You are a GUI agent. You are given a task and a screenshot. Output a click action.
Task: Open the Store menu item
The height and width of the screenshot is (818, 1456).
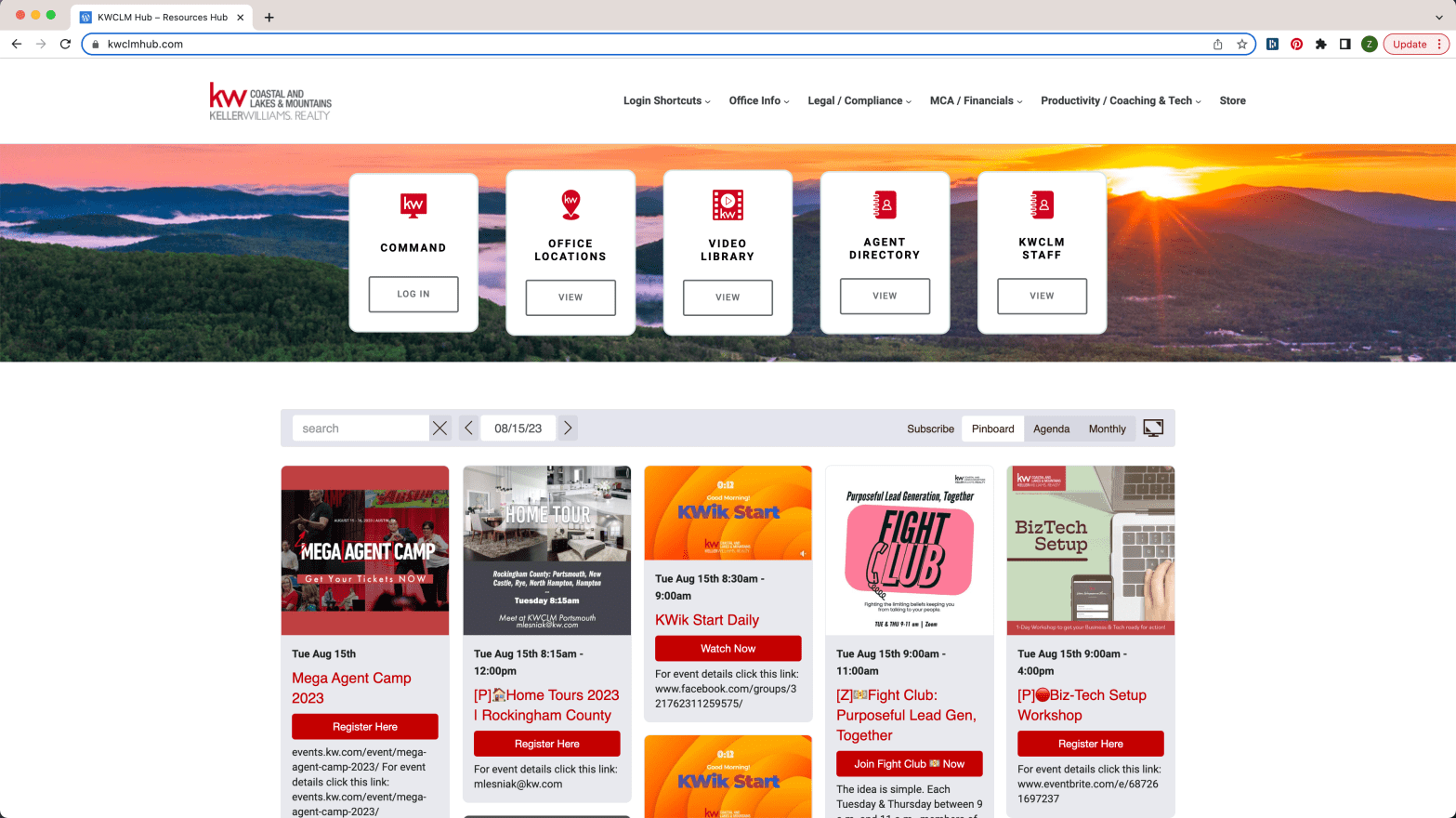point(1232,100)
